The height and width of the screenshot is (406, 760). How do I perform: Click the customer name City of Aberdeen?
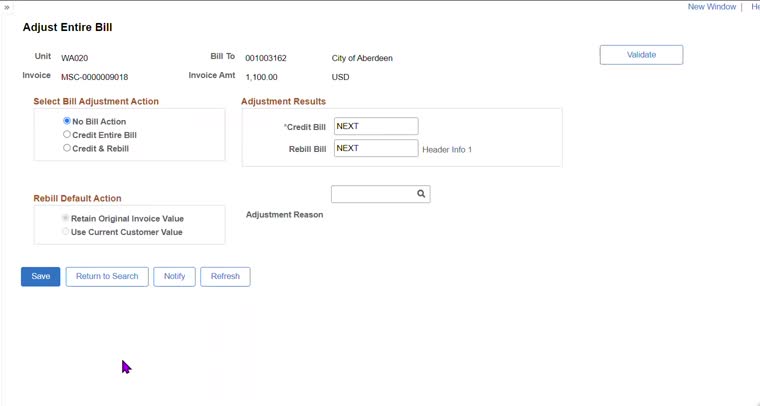pos(362,58)
